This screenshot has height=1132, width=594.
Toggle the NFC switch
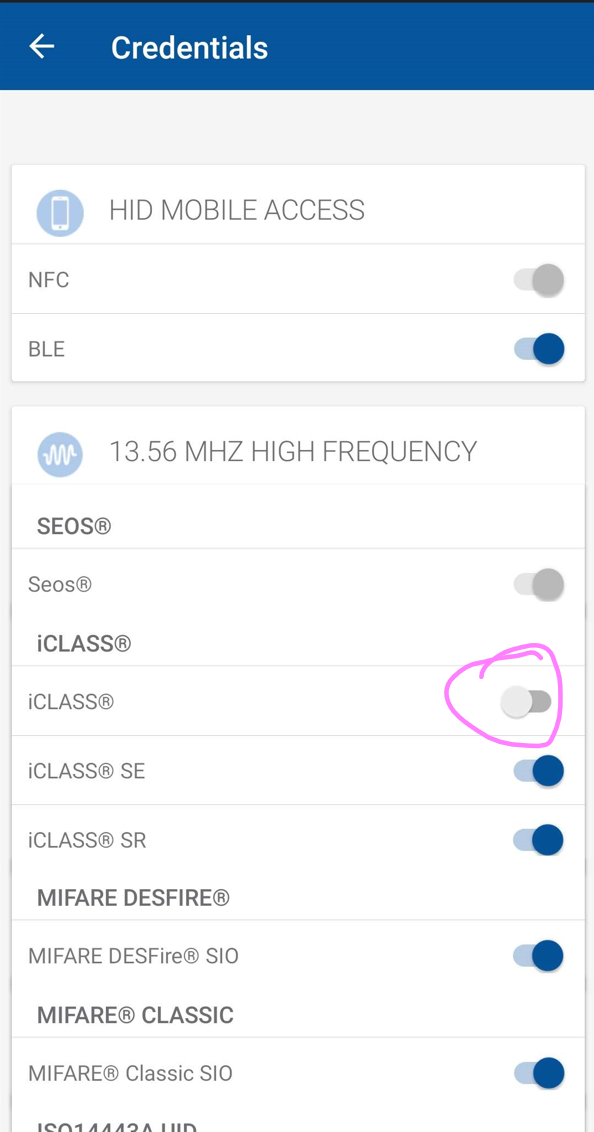coord(538,279)
